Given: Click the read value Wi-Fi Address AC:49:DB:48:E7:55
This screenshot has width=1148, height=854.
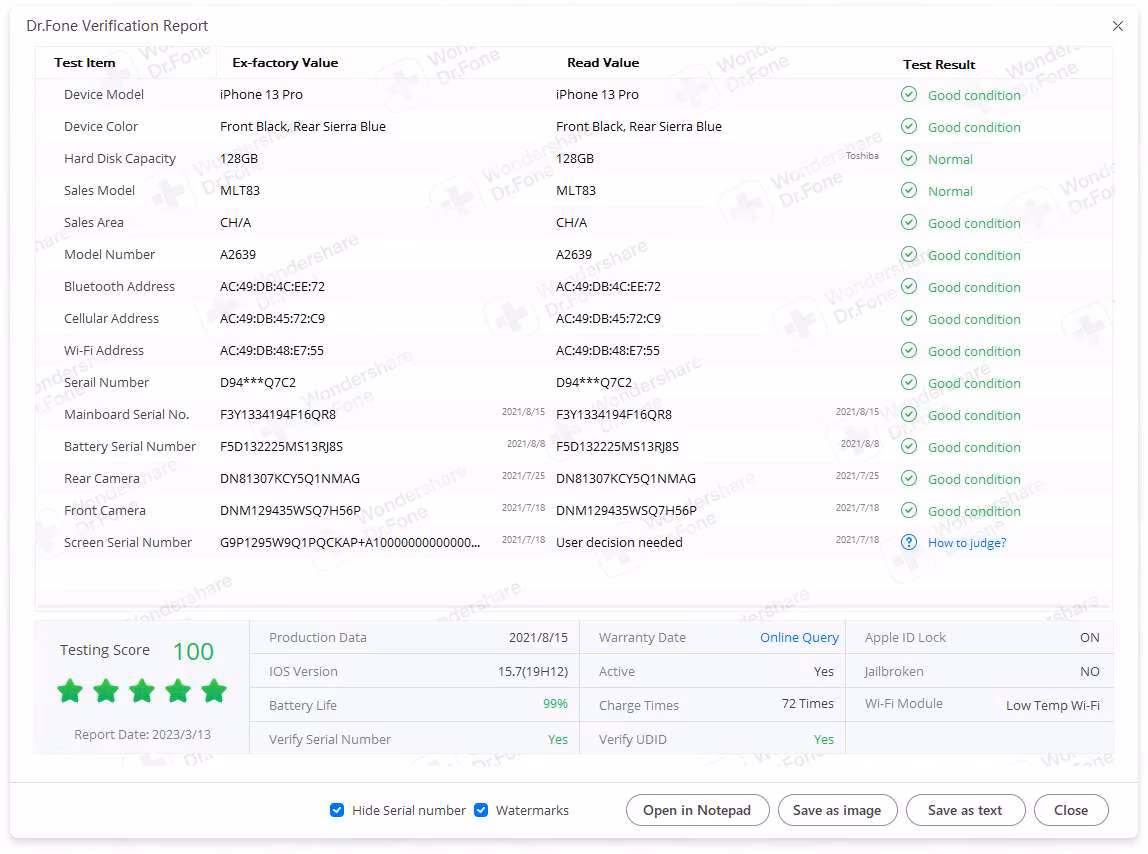Looking at the screenshot, I should (608, 351).
